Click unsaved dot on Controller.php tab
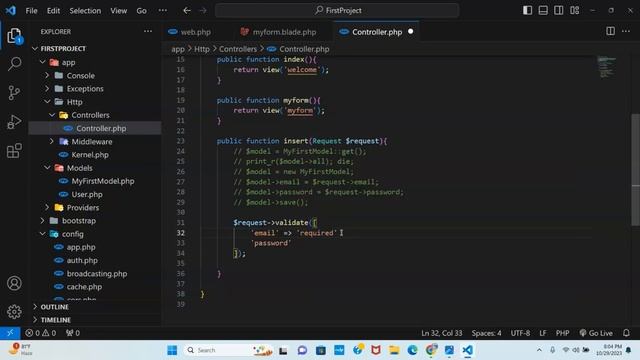640x360 pixels. coord(411,31)
